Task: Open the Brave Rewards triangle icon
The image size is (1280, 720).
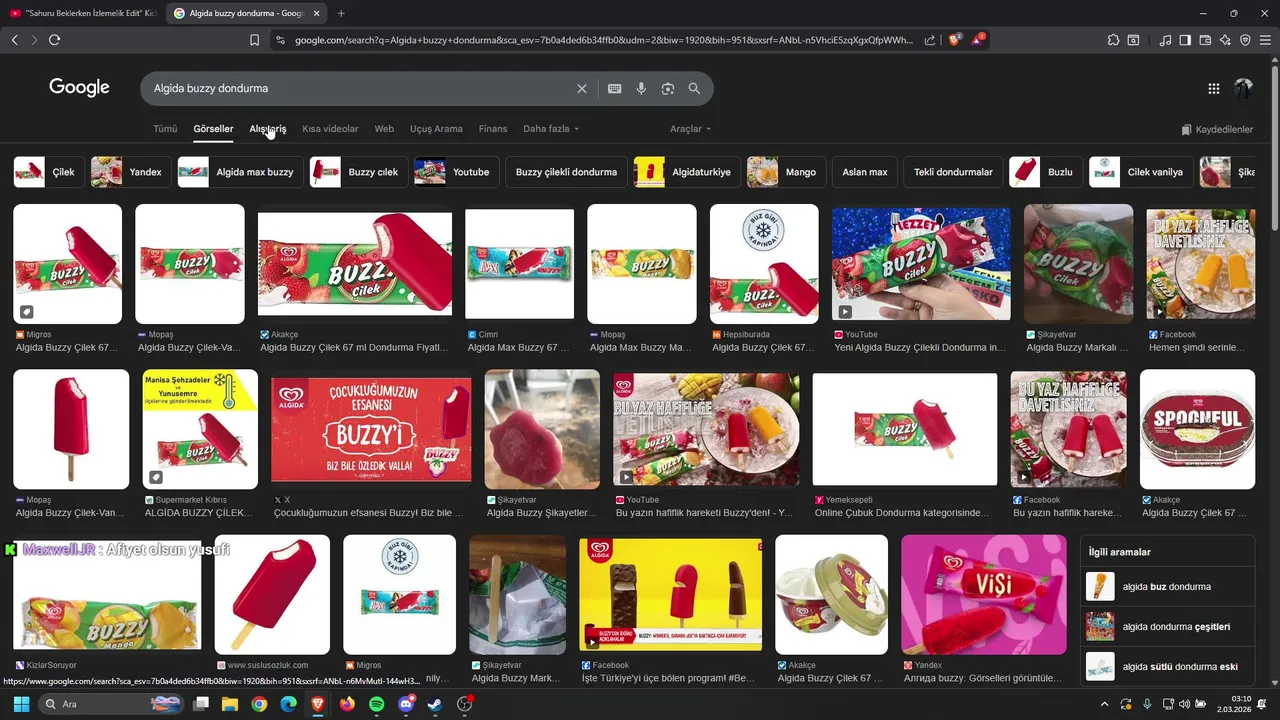Action: point(979,40)
